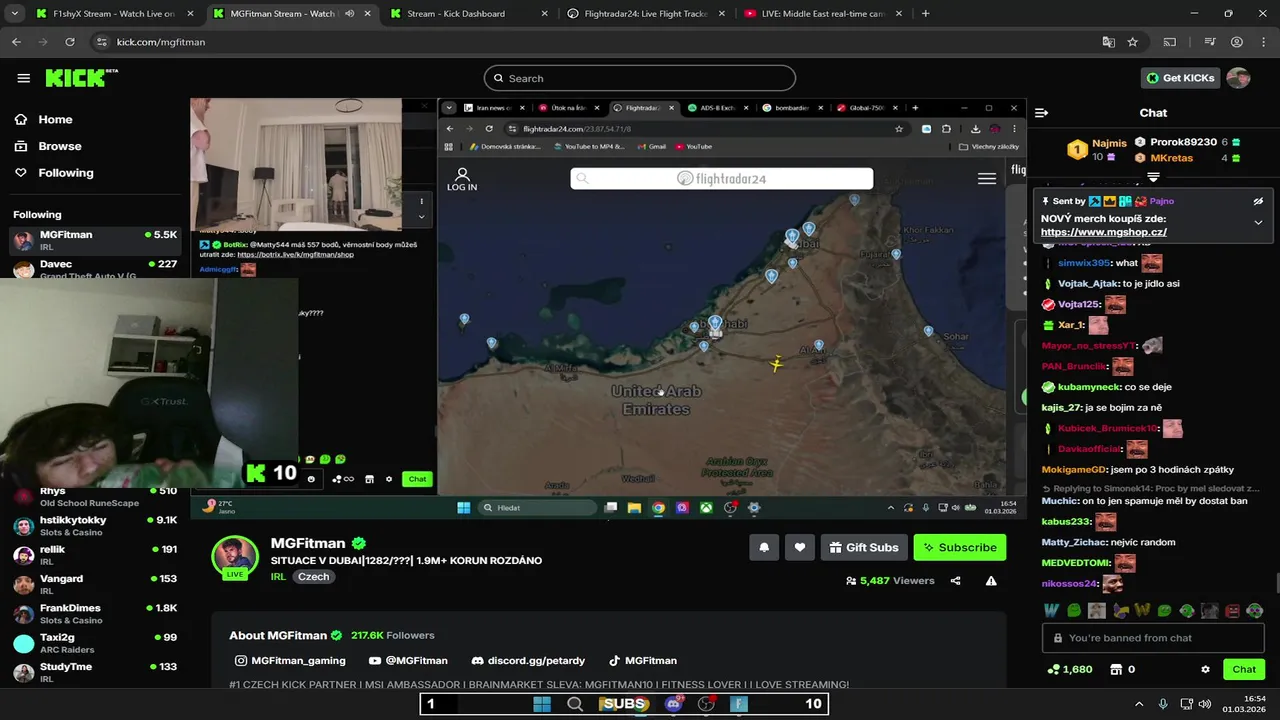Toggle follow with heart button

point(800,547)
